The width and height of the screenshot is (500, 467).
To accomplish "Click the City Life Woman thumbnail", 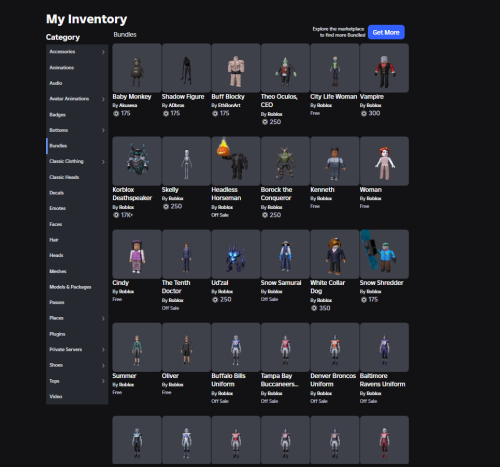I will 335,68.
